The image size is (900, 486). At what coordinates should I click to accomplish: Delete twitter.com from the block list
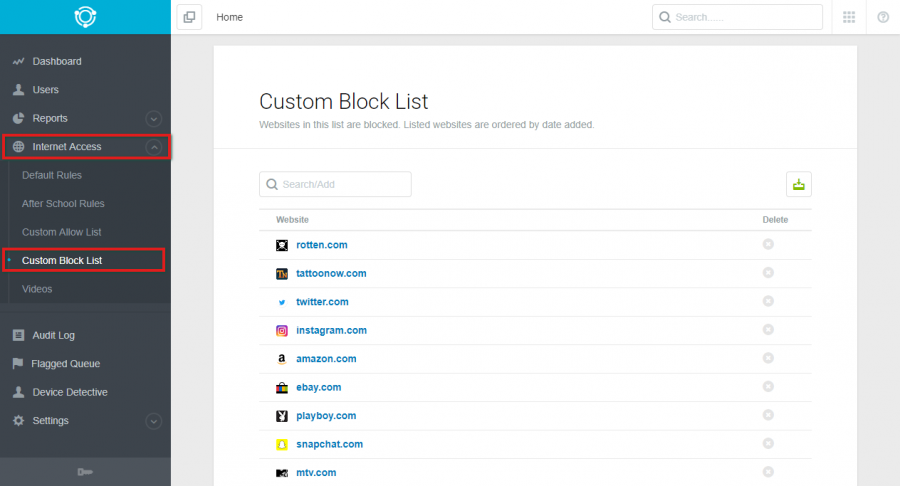coord(768,301)
